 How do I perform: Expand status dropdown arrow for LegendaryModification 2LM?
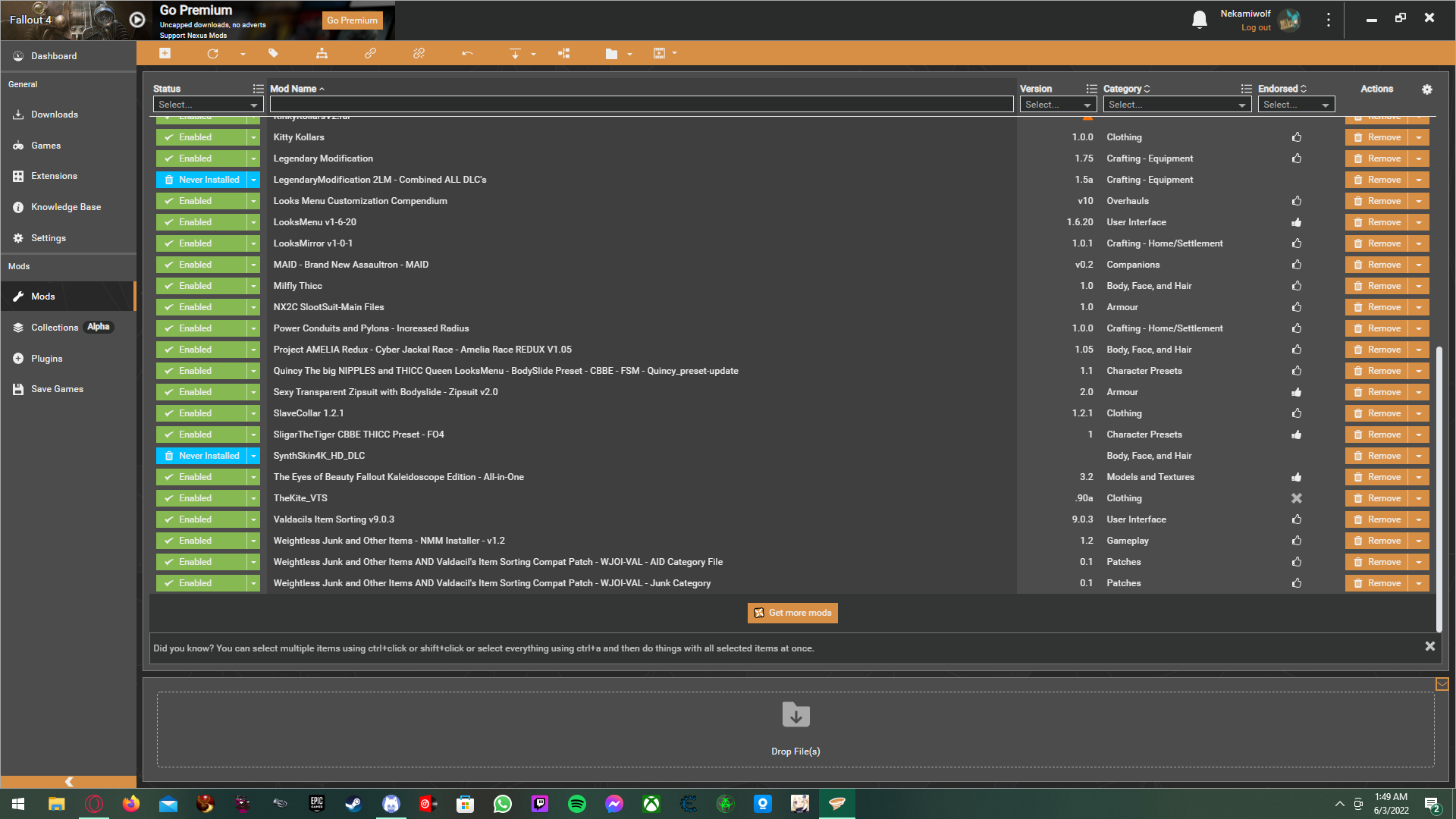(x=253, y=180)
